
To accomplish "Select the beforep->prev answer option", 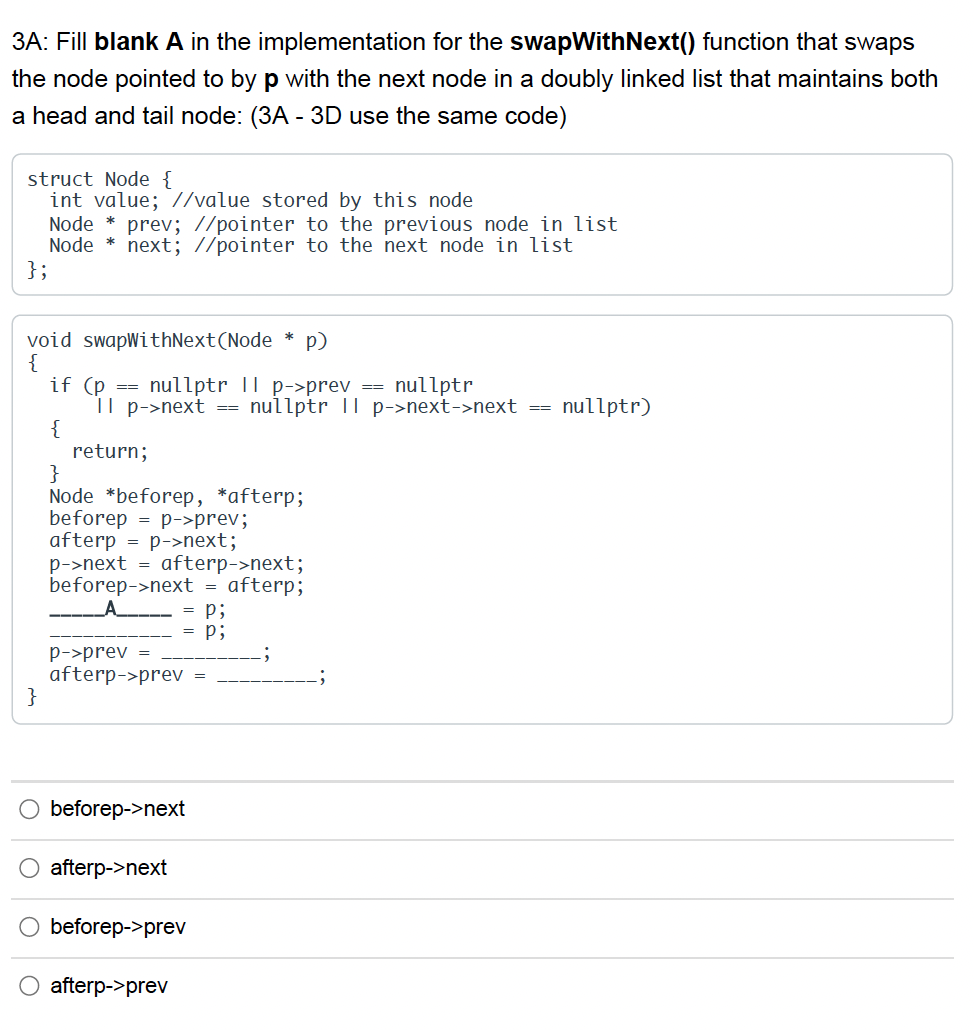I will tap(29, 927).
